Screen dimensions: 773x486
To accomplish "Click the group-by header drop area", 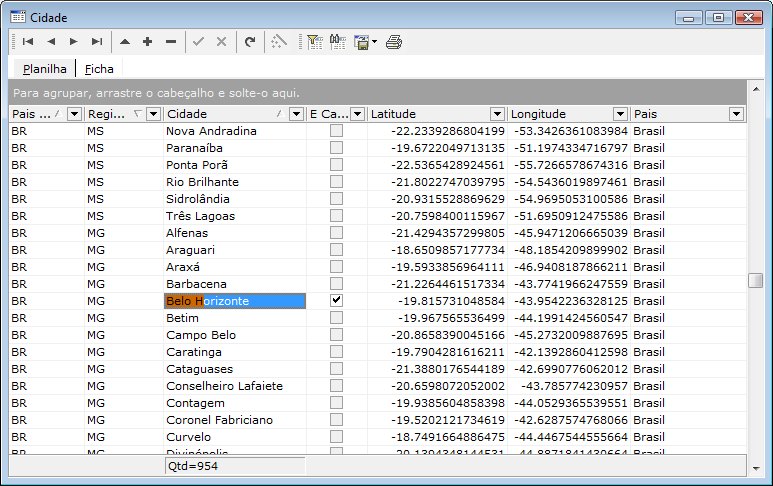I will (x=377, y=93).
